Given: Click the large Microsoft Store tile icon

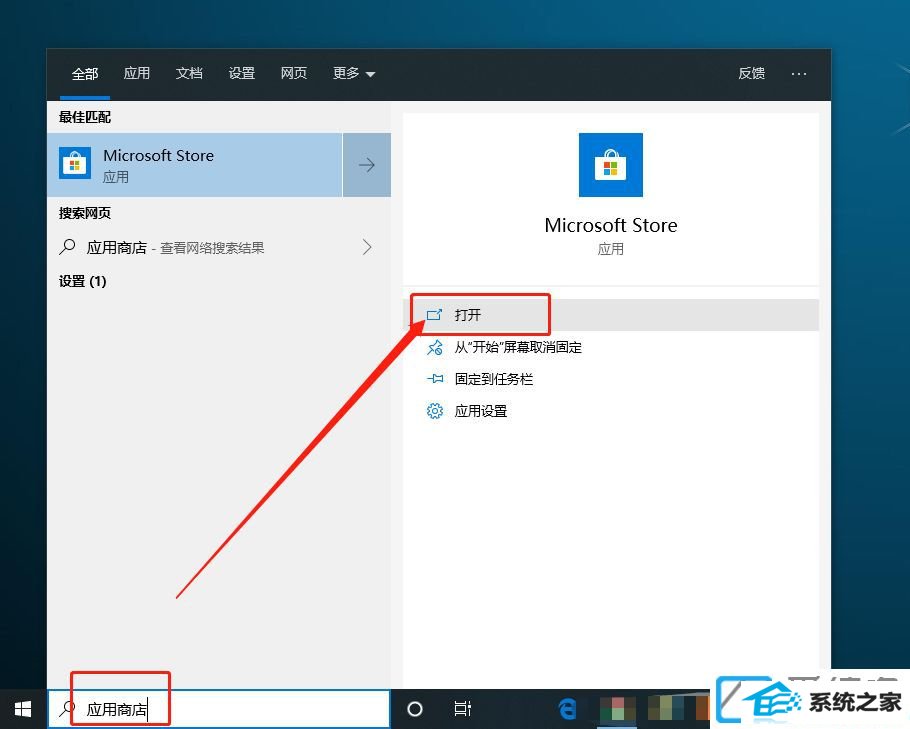Looking at the screenshot, I should pyautogui.click(x=611, y=165).
